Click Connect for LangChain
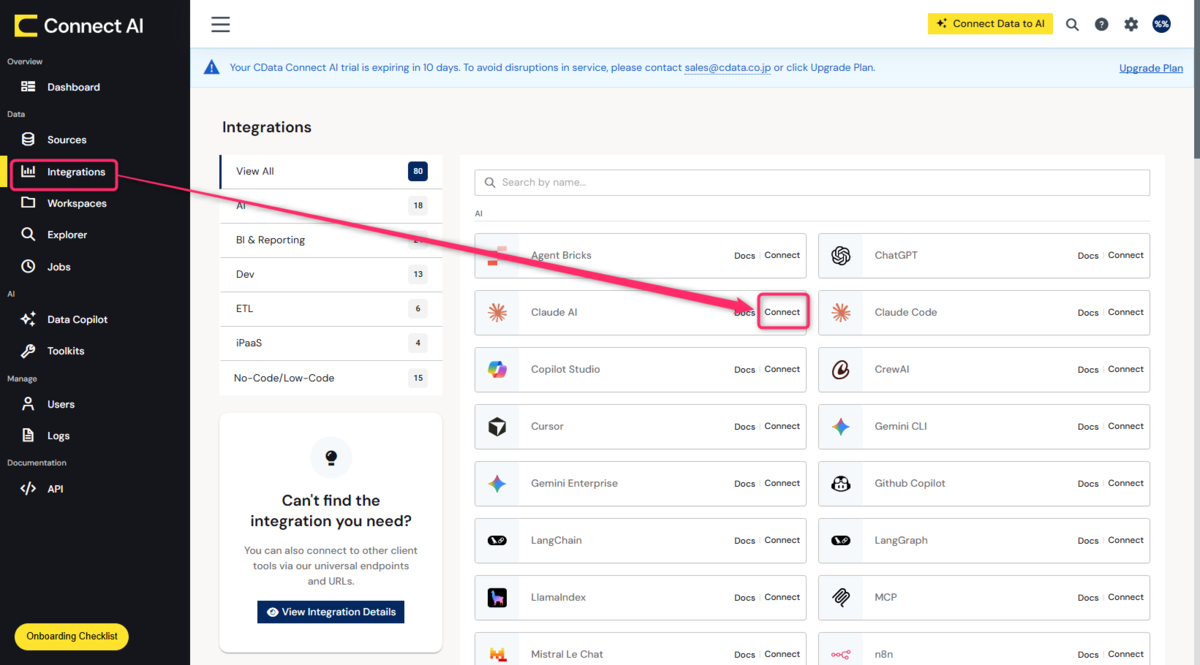The width and height of the screenshot is (1200, 665). point(782,540)
